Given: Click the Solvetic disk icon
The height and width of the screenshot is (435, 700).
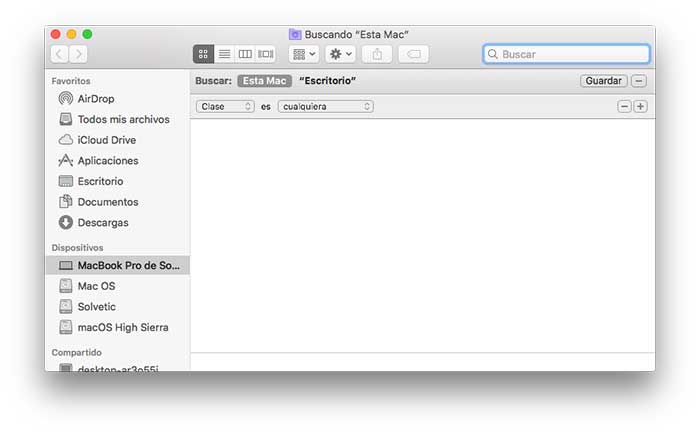Looking at the screenshot, I should (66, 306).
